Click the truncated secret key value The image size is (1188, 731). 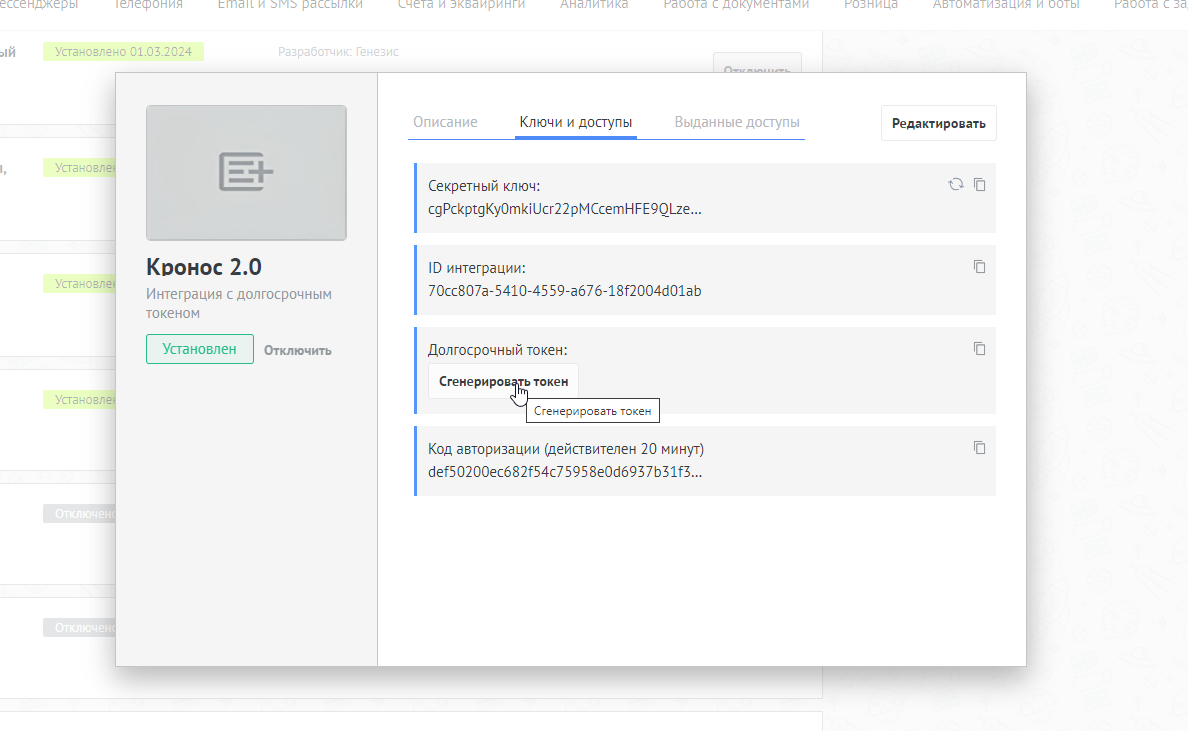pos(565,209)
